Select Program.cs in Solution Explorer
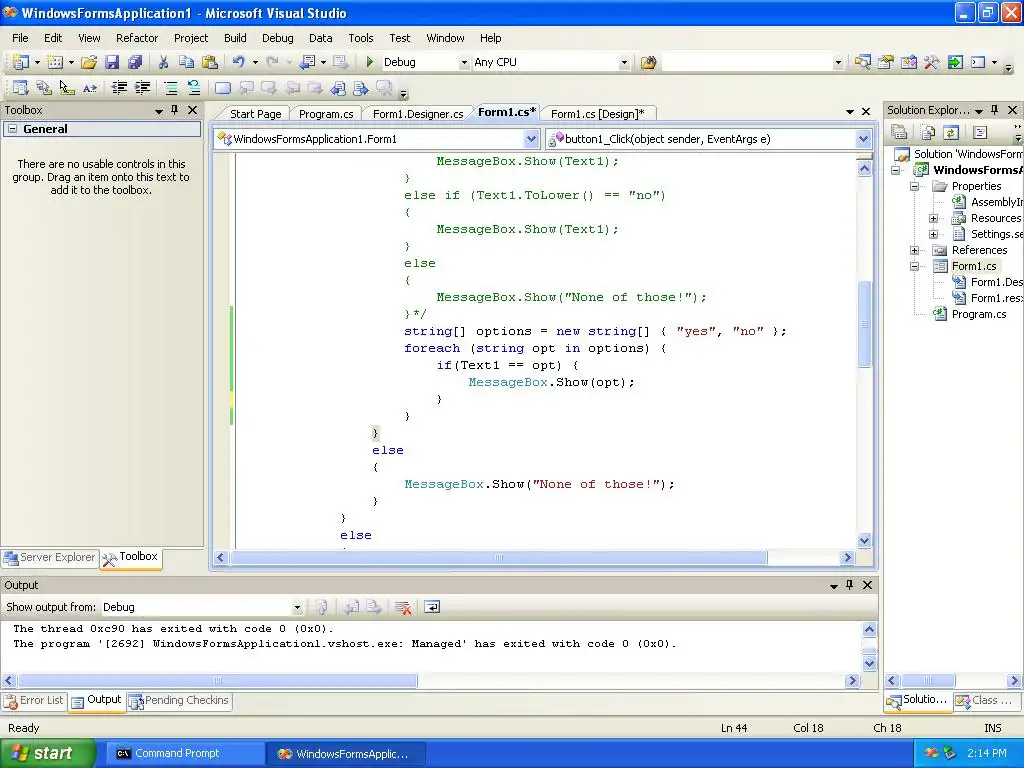Viewport: 1024px width, 768px height. click(978, 314)
